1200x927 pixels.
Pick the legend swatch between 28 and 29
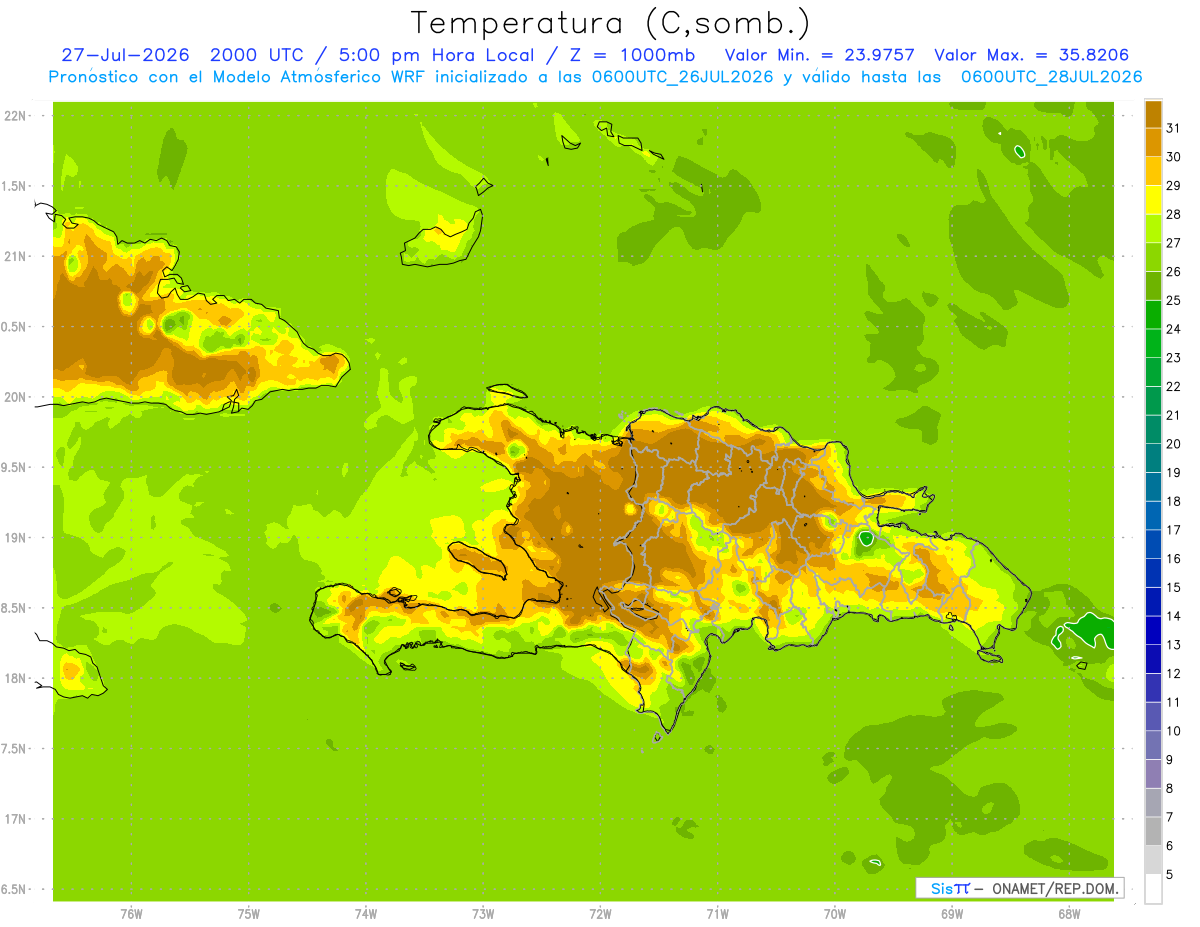pos(1153,200)
